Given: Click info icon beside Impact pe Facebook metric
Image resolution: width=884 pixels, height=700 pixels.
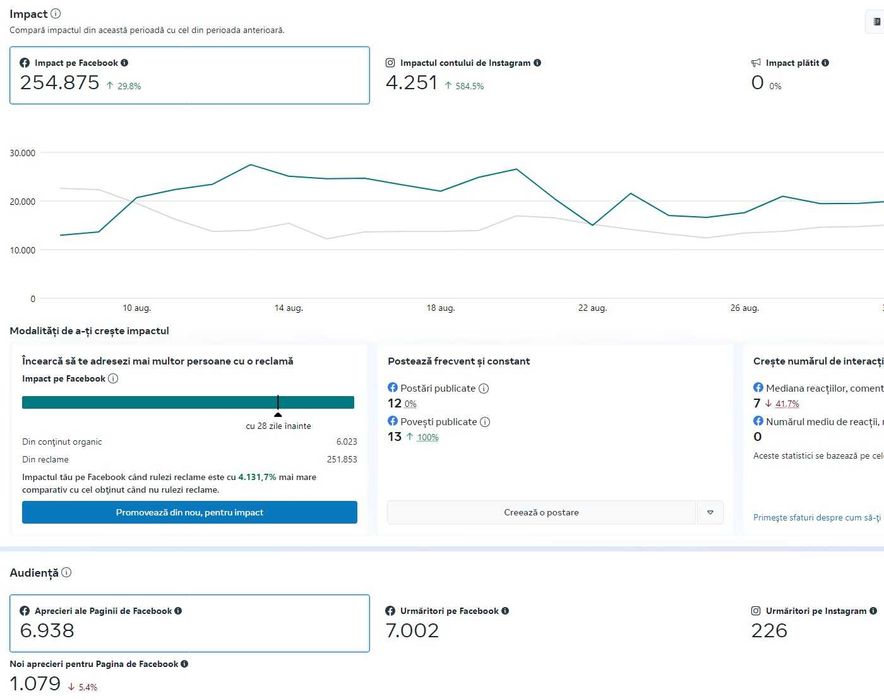Looking at the screenshot, I should click(x=124, y=63).
